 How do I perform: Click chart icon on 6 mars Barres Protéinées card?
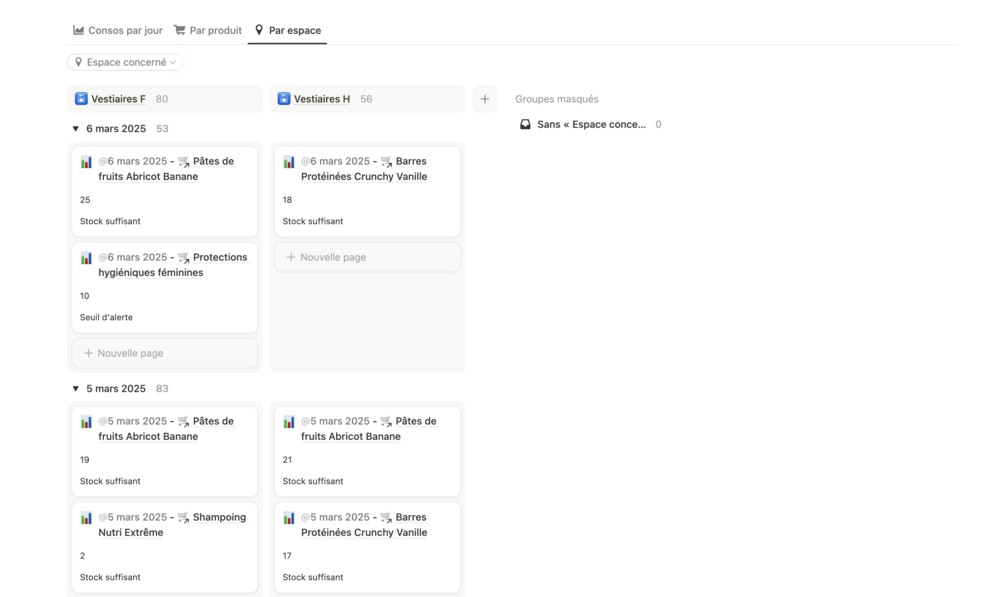(289, 162)
